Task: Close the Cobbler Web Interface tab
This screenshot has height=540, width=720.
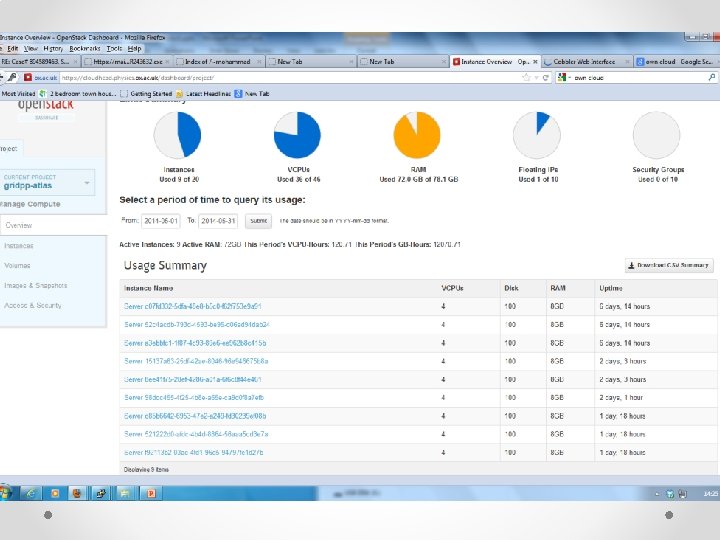Action: [x=627, y=62]
